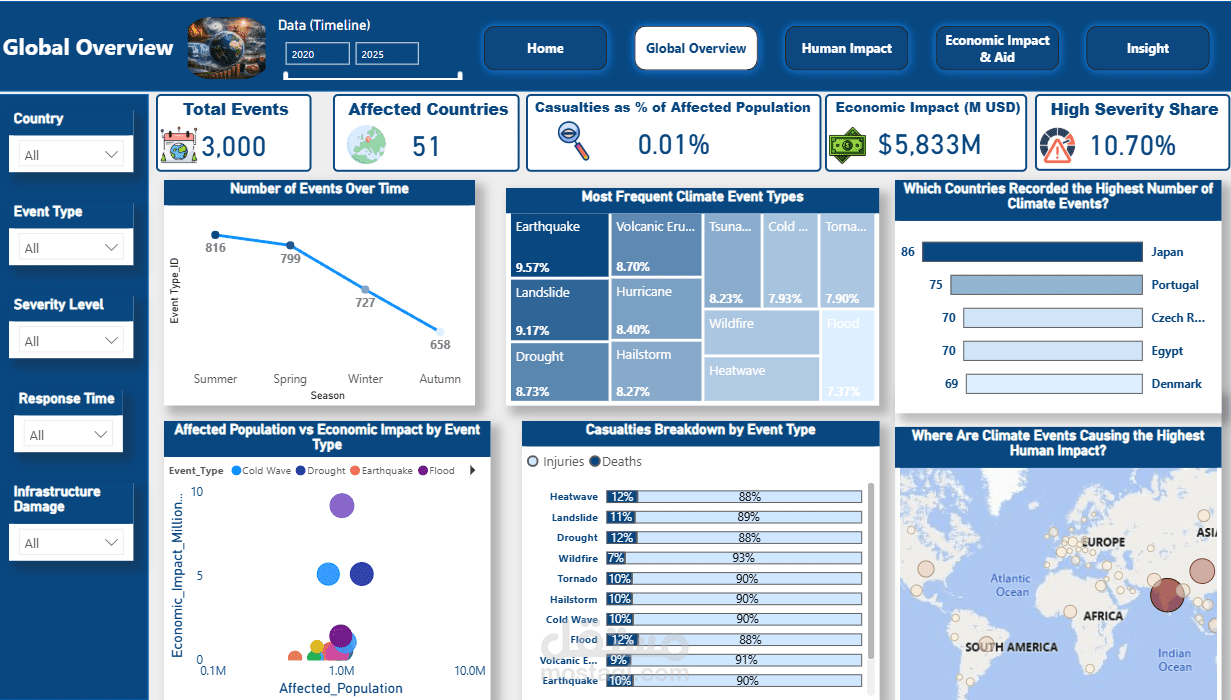
Task: Click the Czech R... country label
Action: click(x=1178, y=318)
